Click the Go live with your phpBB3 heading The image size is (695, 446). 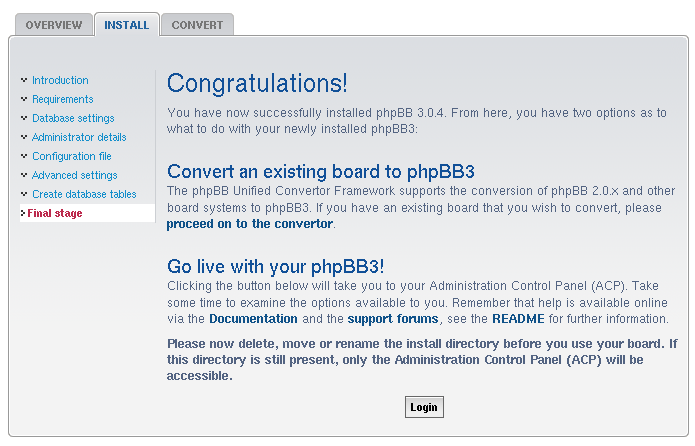[276, 267]
